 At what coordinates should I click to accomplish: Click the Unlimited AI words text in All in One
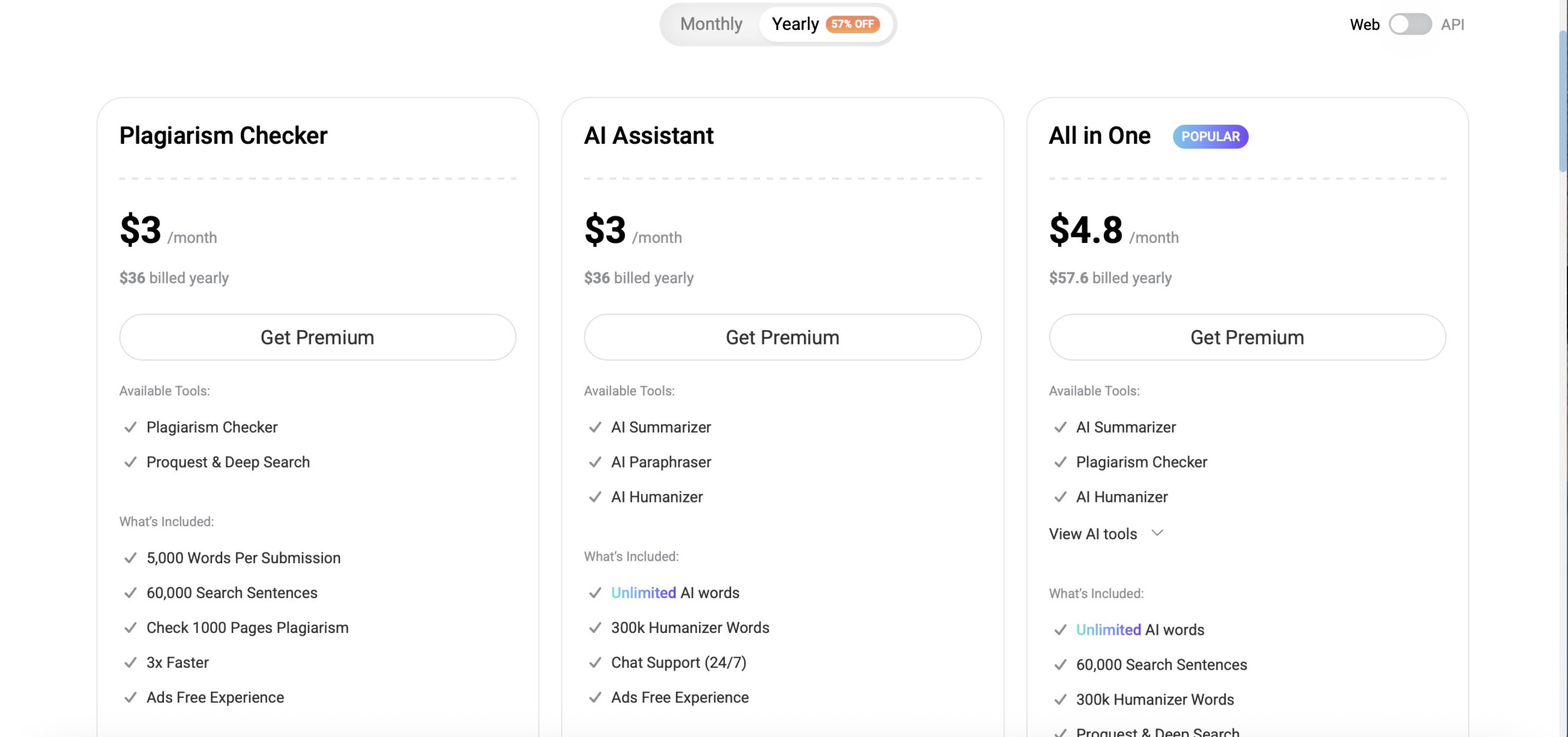[x=1140, y=630]
